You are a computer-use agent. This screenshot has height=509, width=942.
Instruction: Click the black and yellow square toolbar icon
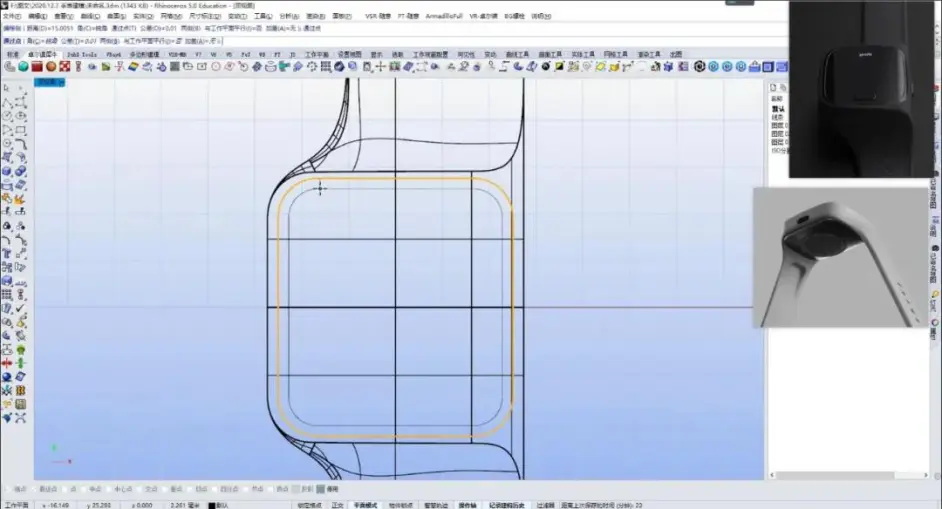(x=559, y=67)
